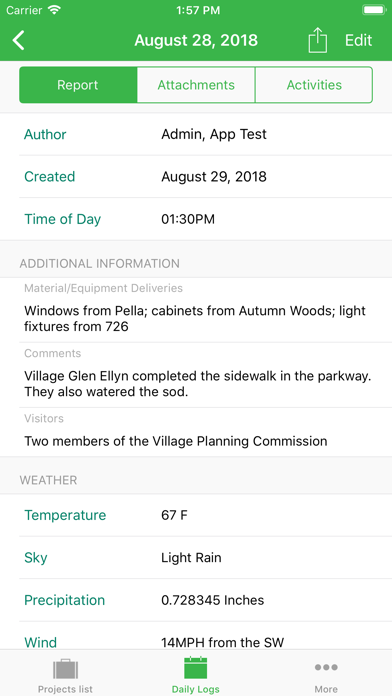Tap the Edit button
The image size is (392, 696).
click(359, 40)
